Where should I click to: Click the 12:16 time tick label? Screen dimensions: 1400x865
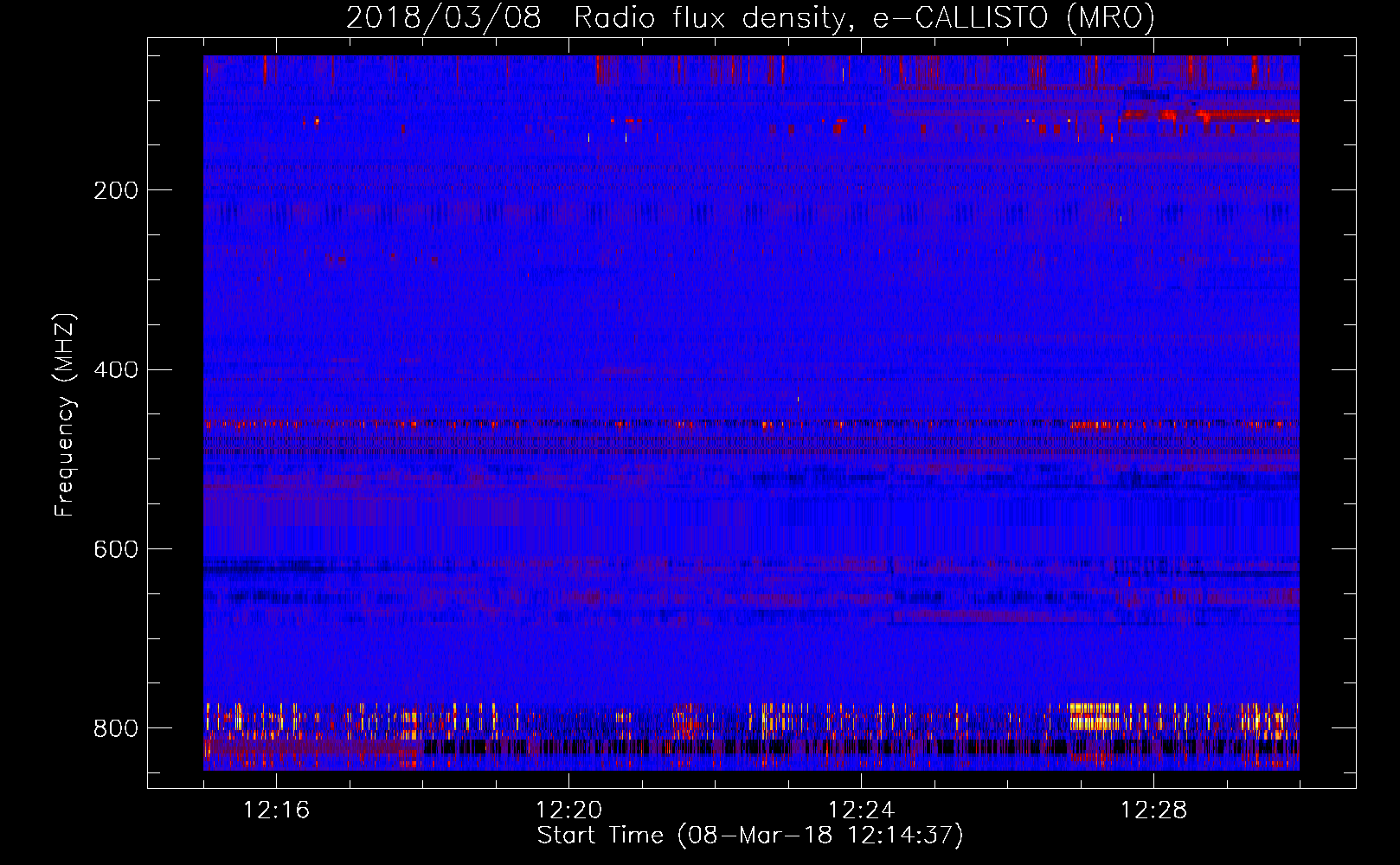click(277, 811)
